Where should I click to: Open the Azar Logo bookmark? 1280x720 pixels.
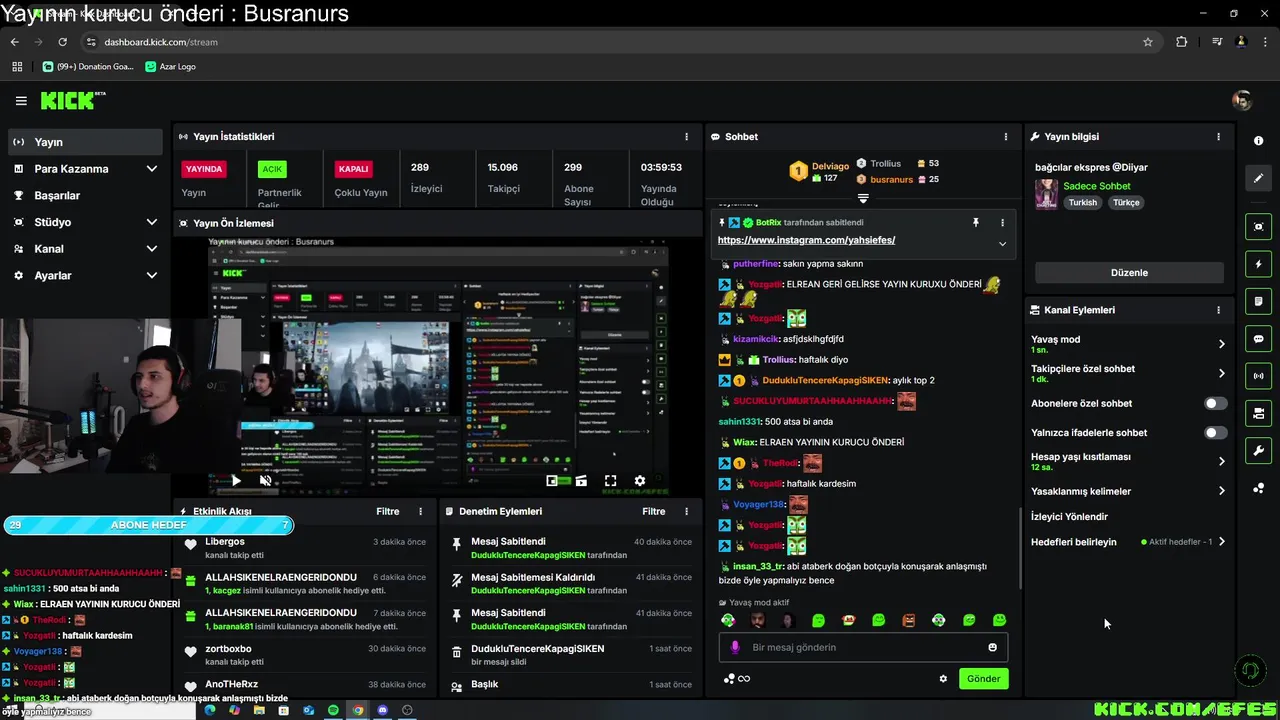(170, 66)
